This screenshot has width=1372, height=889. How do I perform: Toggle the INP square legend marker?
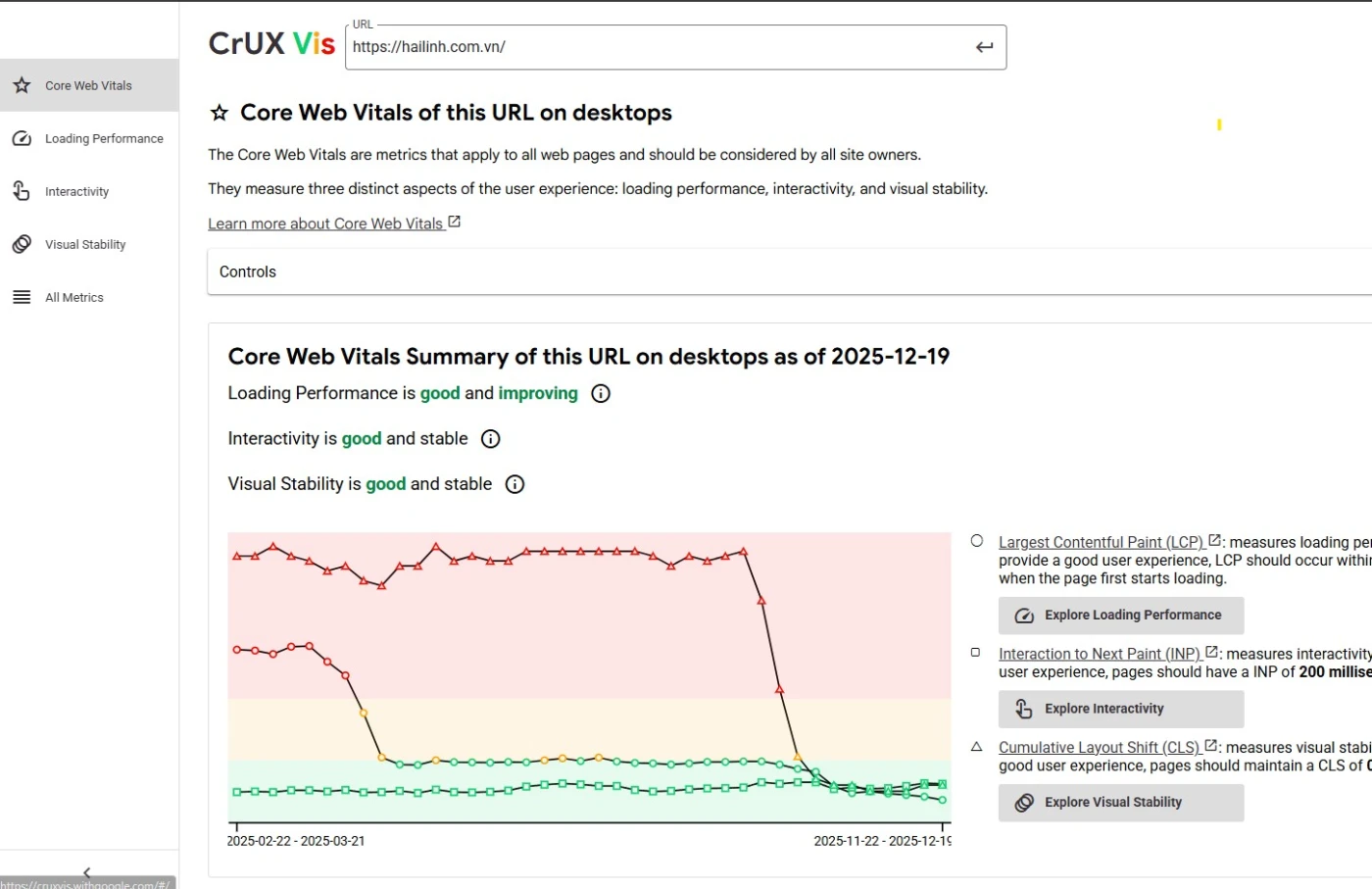[x=975, y=652]
